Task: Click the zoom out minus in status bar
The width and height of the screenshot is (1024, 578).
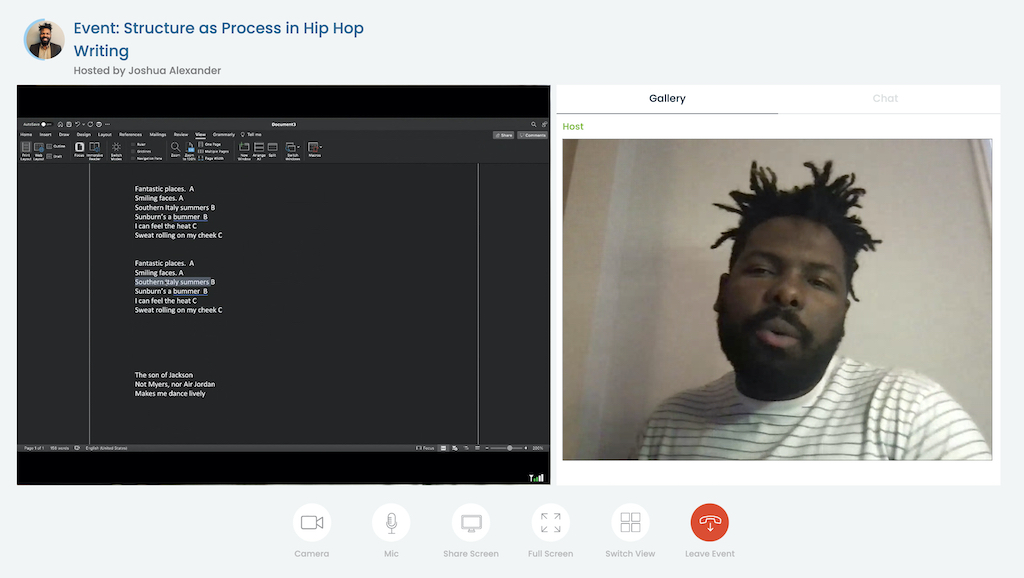Action: pyautogui.click(x=487, y=448)
